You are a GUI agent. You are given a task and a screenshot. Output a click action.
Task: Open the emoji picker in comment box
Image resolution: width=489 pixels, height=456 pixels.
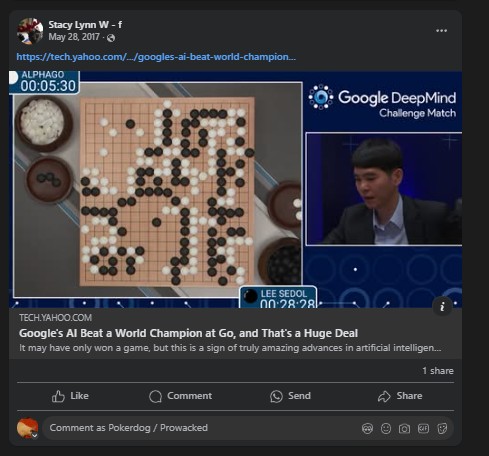(x=386, y=429)
